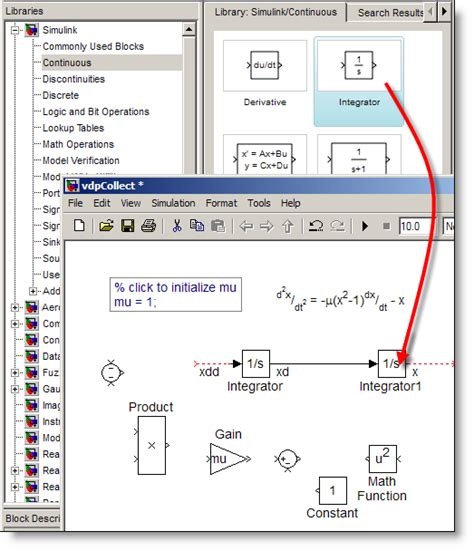474x551 pixels.
Task: Open the Simulation menu
Action: [173, 203]
